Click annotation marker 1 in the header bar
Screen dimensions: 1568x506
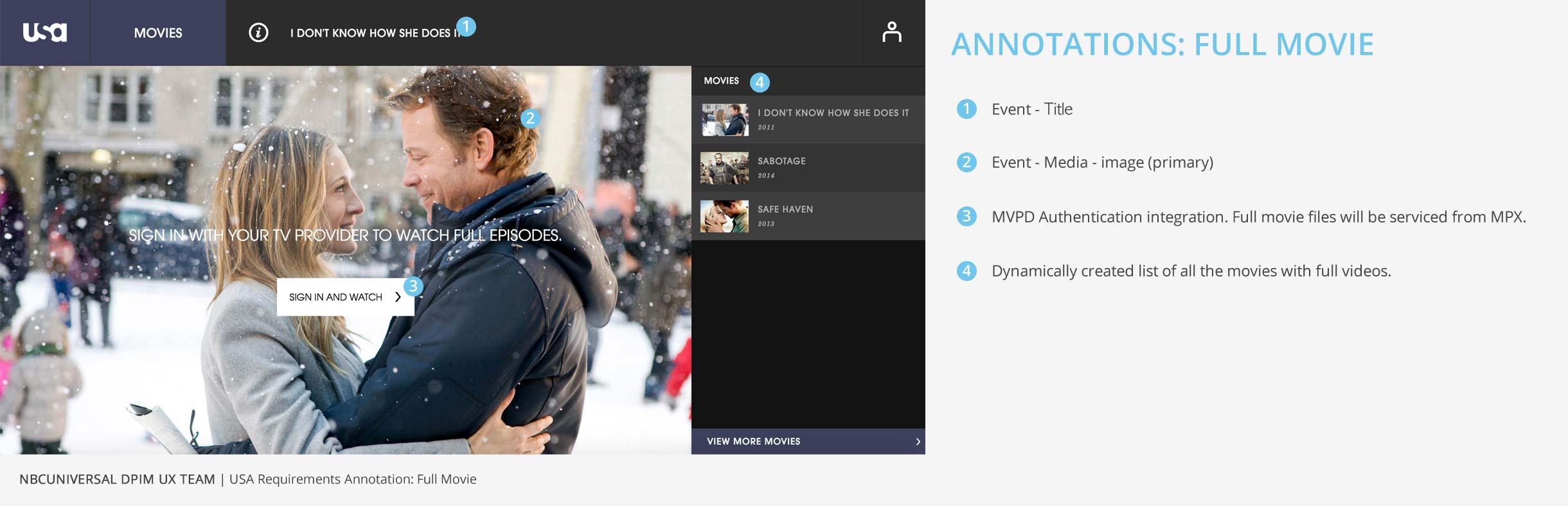coord(466,26)
